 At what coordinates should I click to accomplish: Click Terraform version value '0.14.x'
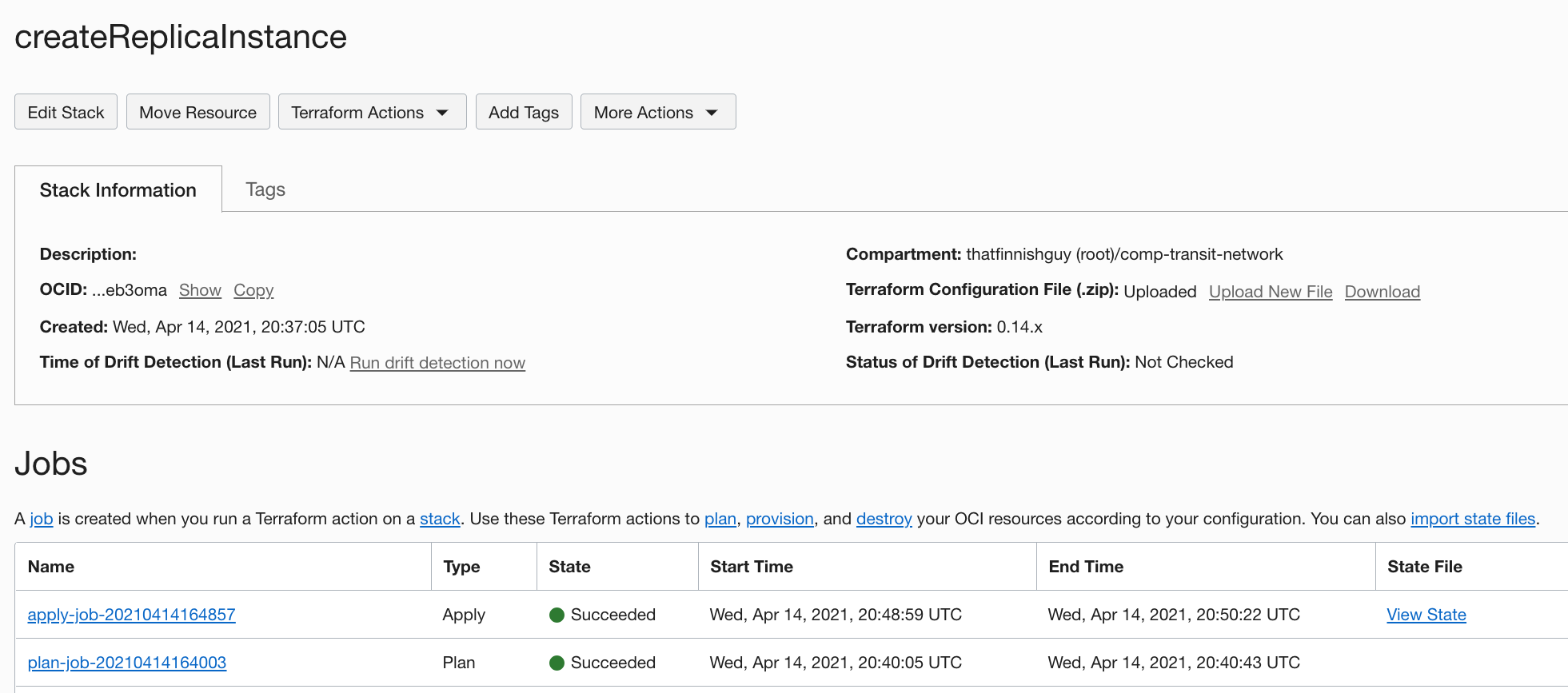[x=1019, y=327]
